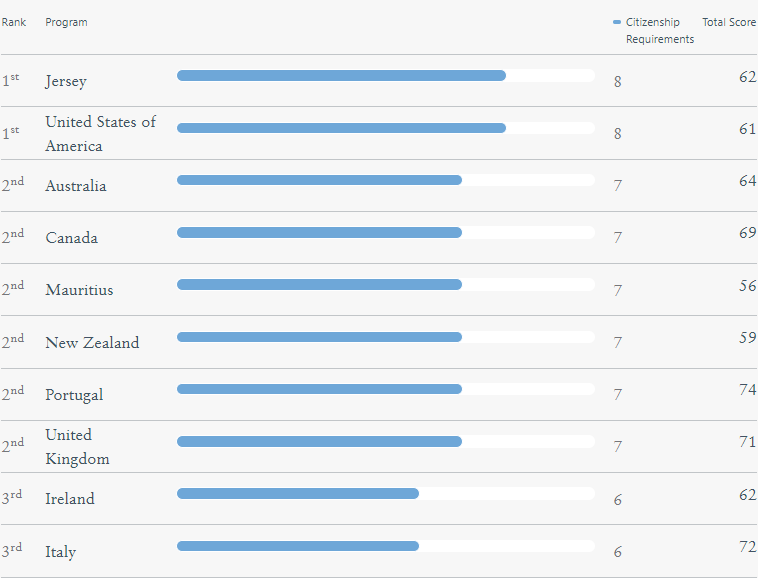Select United States of America program name
This screenshot has width=758, height=578.
[x=100, y=133]
